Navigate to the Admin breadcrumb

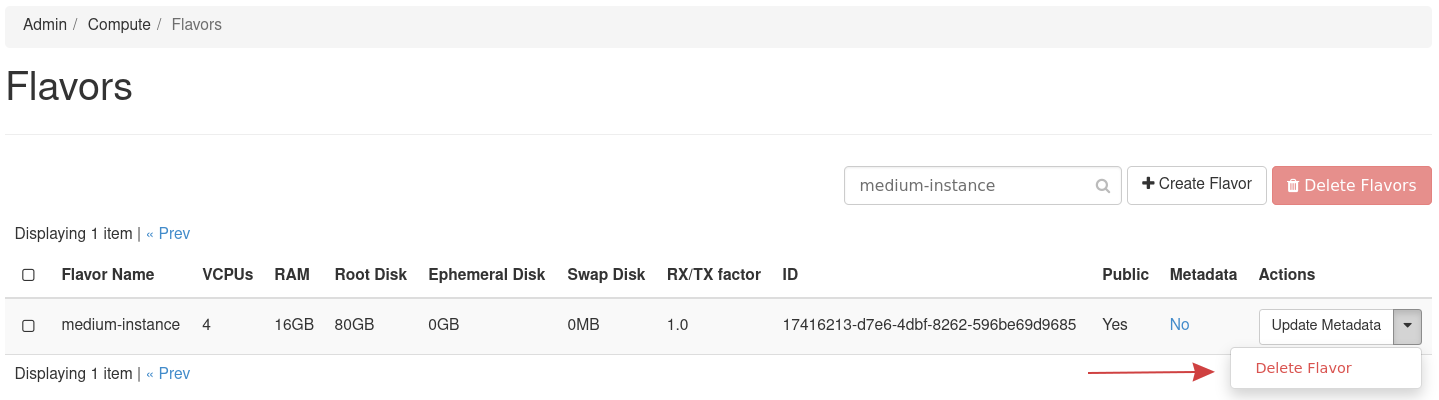45,24
